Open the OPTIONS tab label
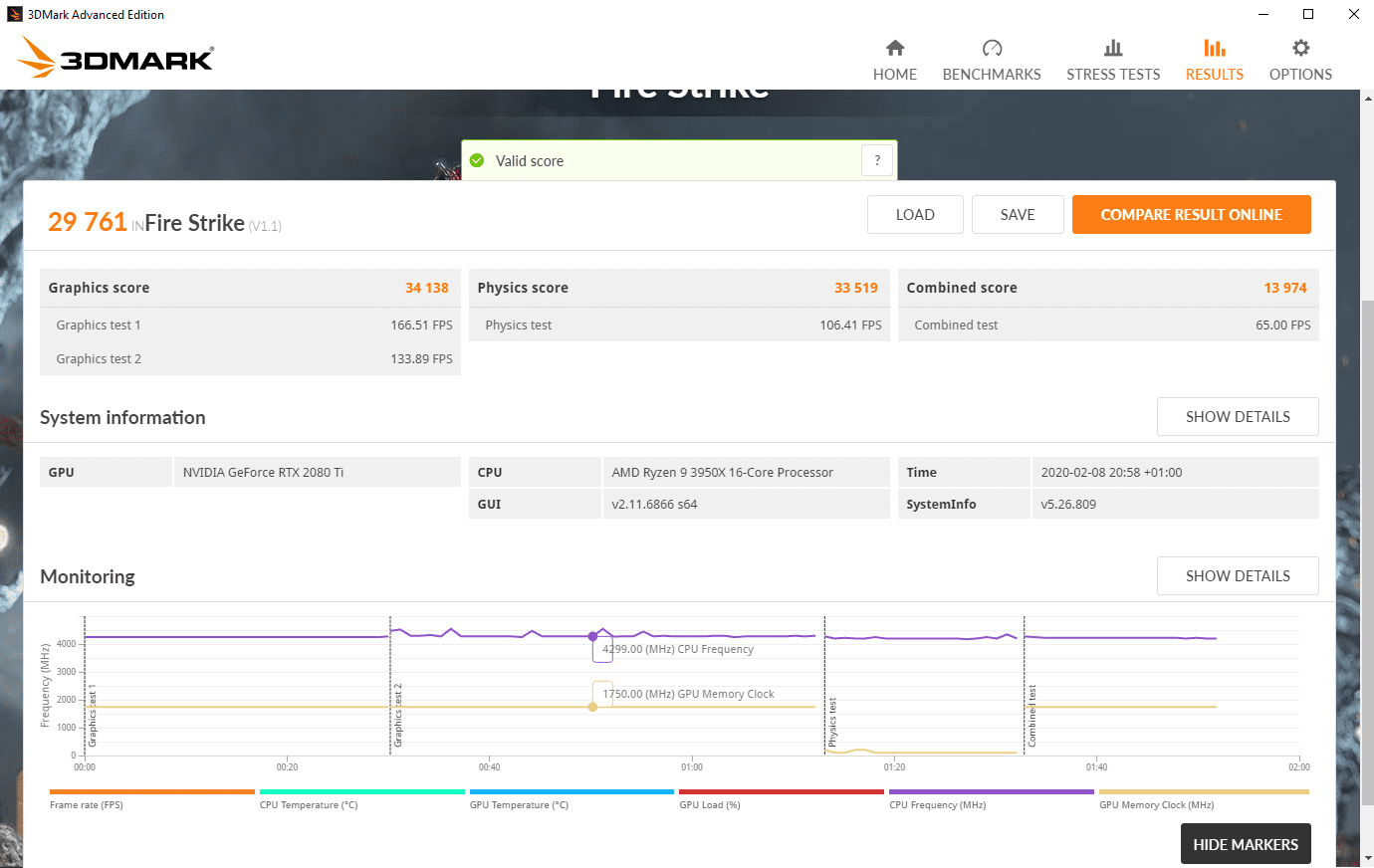The image size is (1374, 868). [1300, 75]
